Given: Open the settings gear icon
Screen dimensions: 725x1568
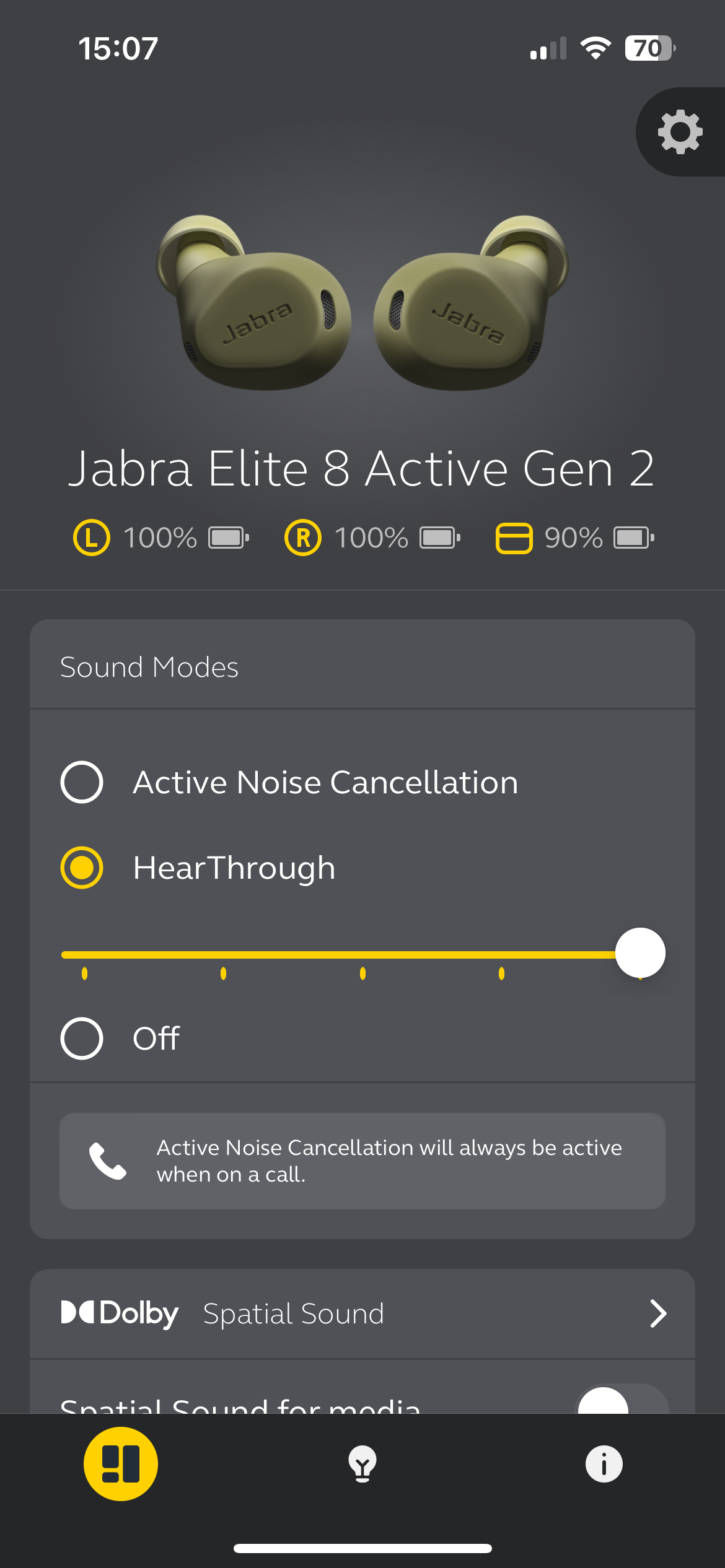Looking at the screenshot, I should click(x=680, y=132).
